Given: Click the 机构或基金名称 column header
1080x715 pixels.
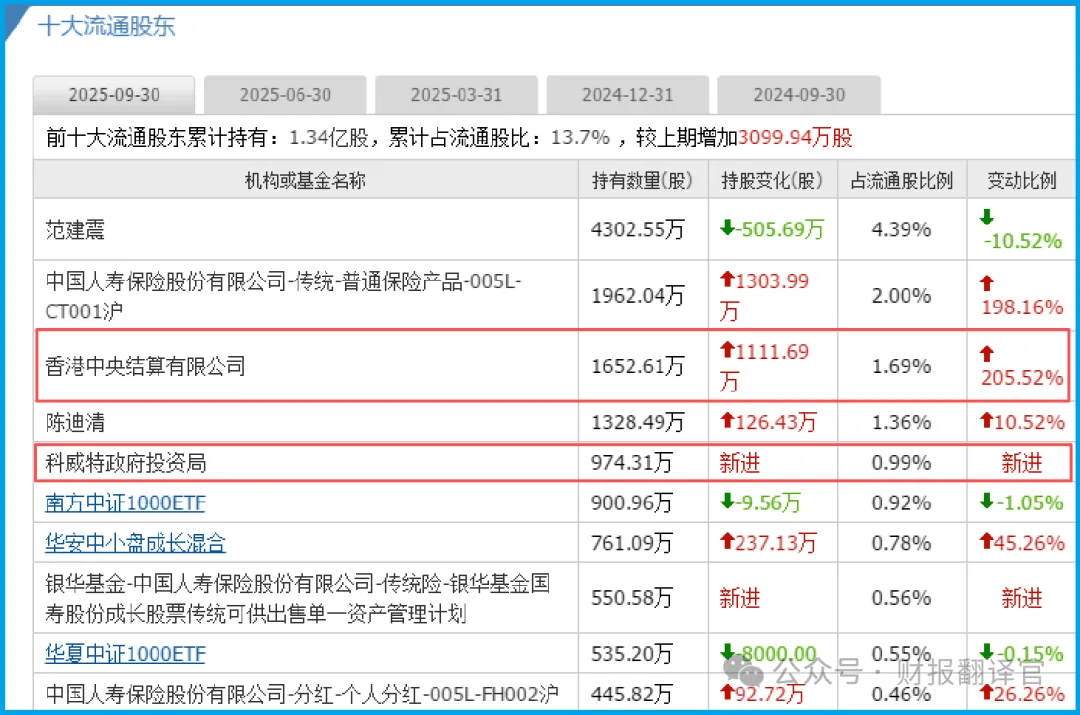Looking at the screenshot, I should pos(306,181).
